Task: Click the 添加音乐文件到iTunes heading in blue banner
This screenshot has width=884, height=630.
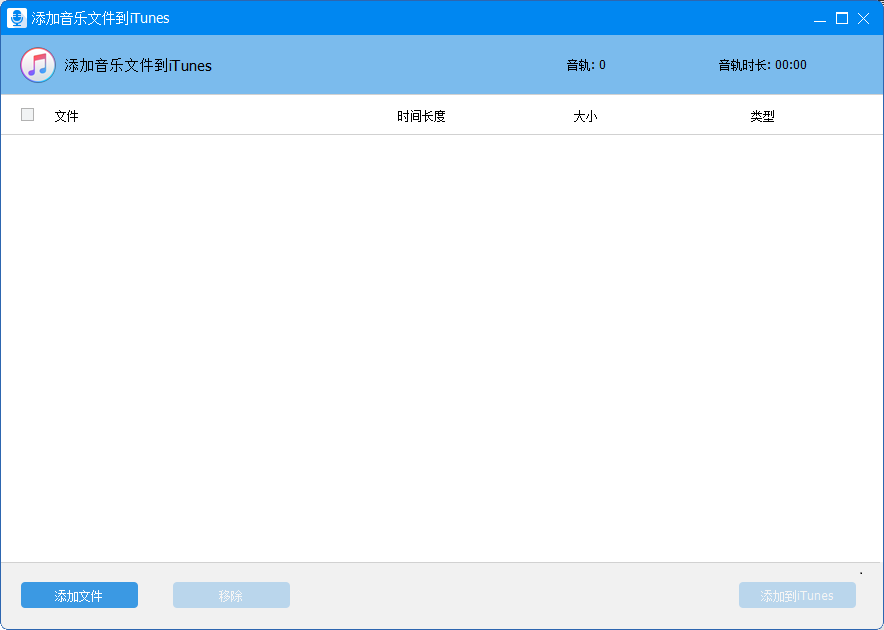Action: coord(138,65)
